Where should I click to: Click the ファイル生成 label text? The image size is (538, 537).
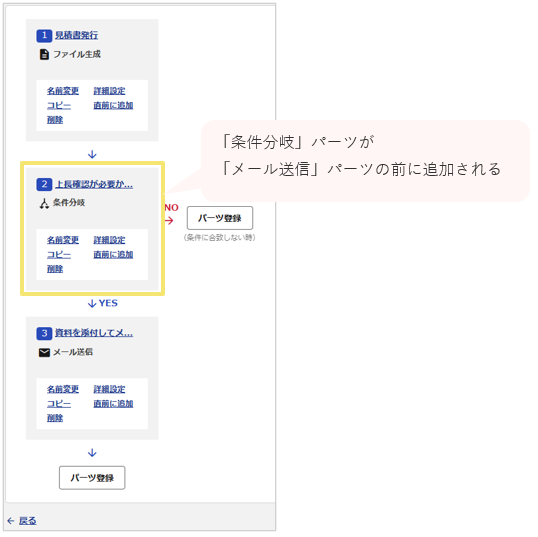tap(77, 54)
